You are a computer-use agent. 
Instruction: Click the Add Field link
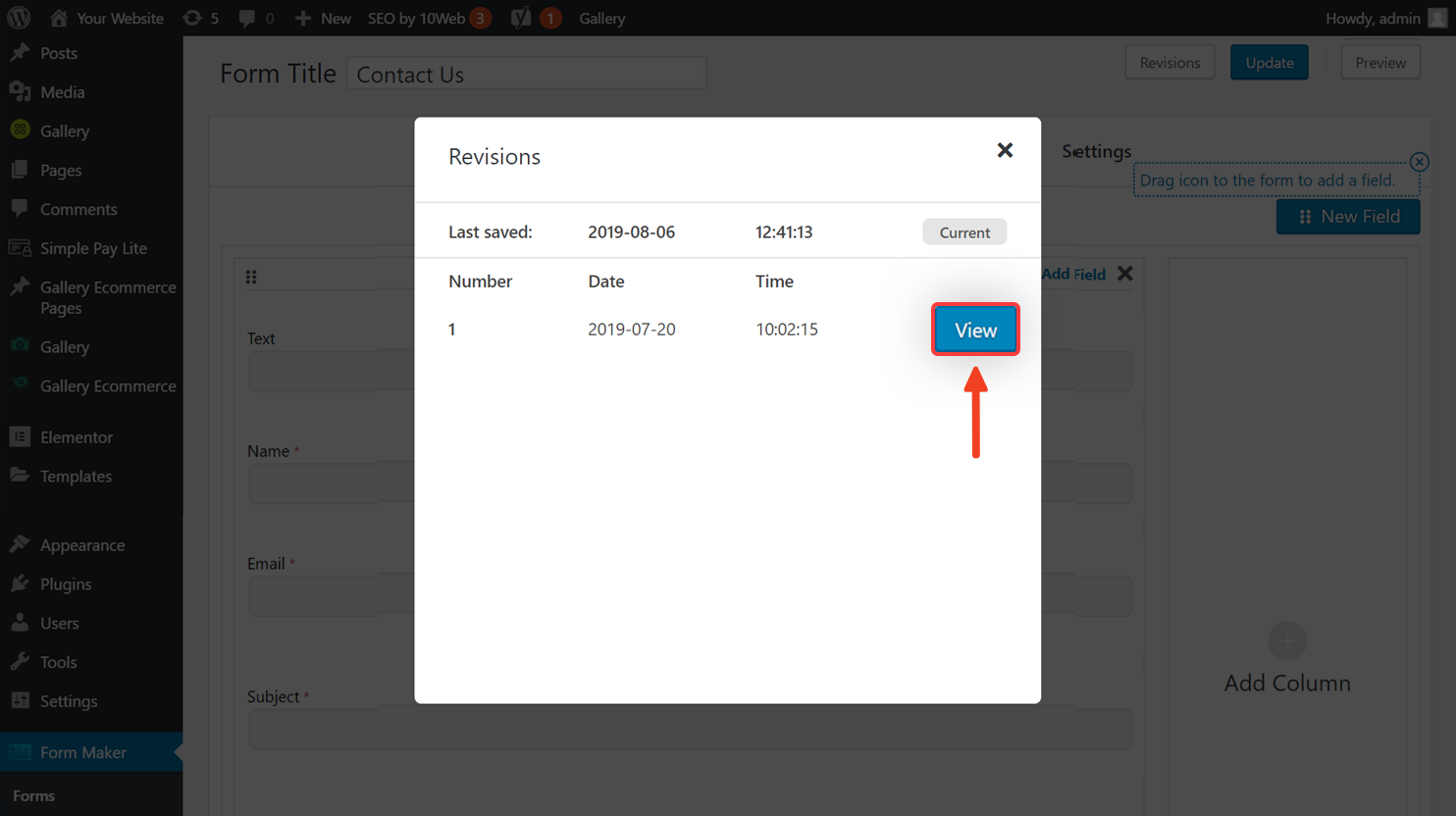[1073, 275]
